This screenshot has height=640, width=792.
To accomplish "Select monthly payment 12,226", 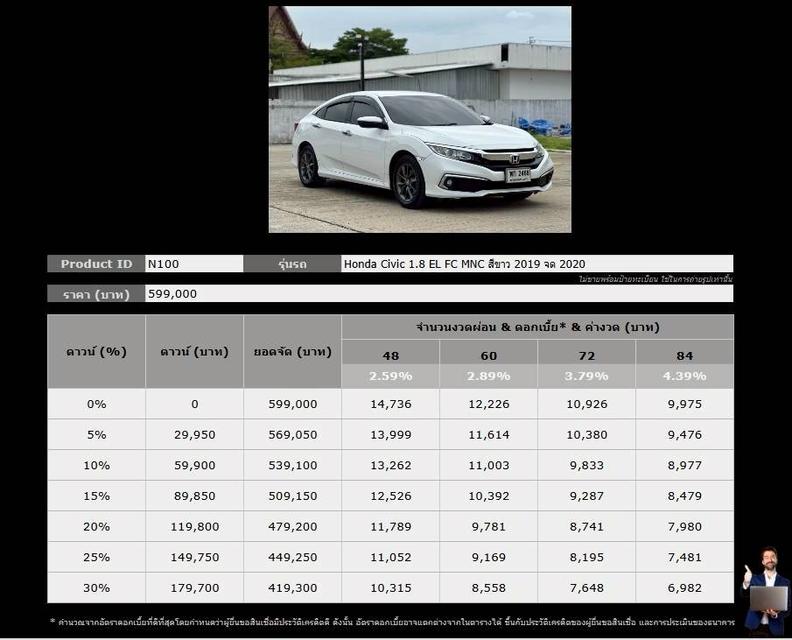I will tap(488, 404).
